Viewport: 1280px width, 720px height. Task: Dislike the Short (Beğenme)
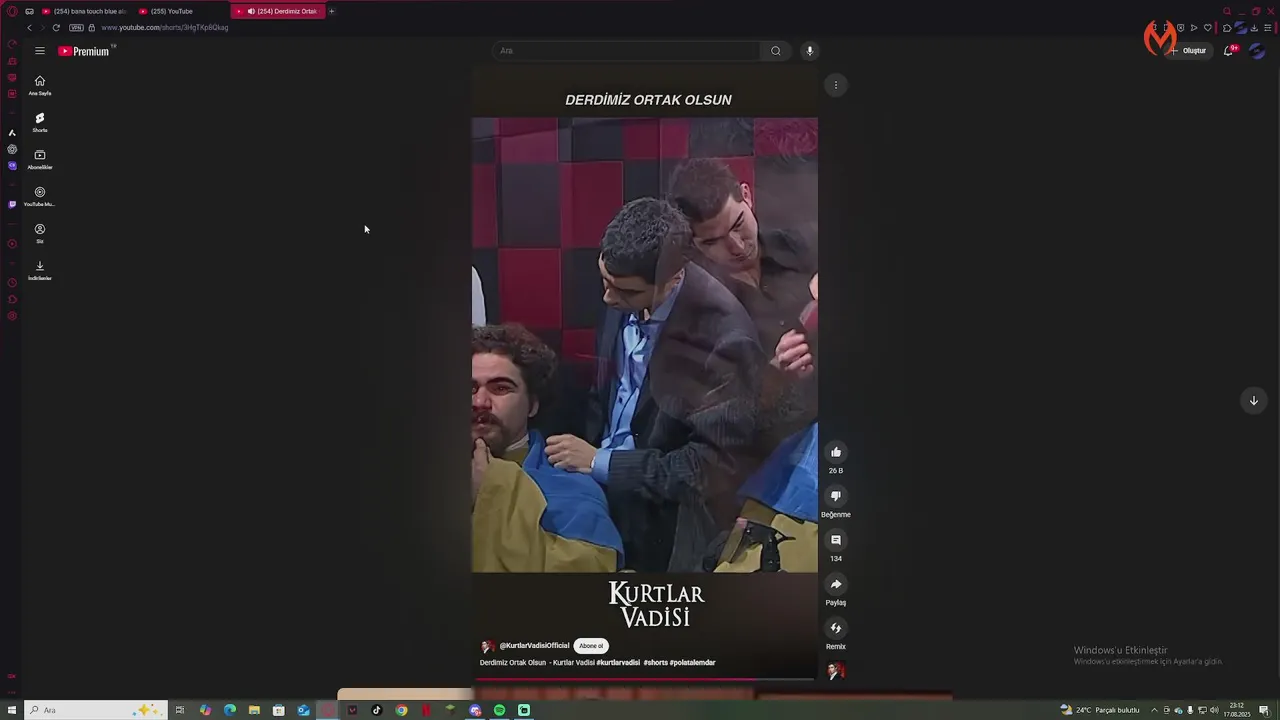836,496
